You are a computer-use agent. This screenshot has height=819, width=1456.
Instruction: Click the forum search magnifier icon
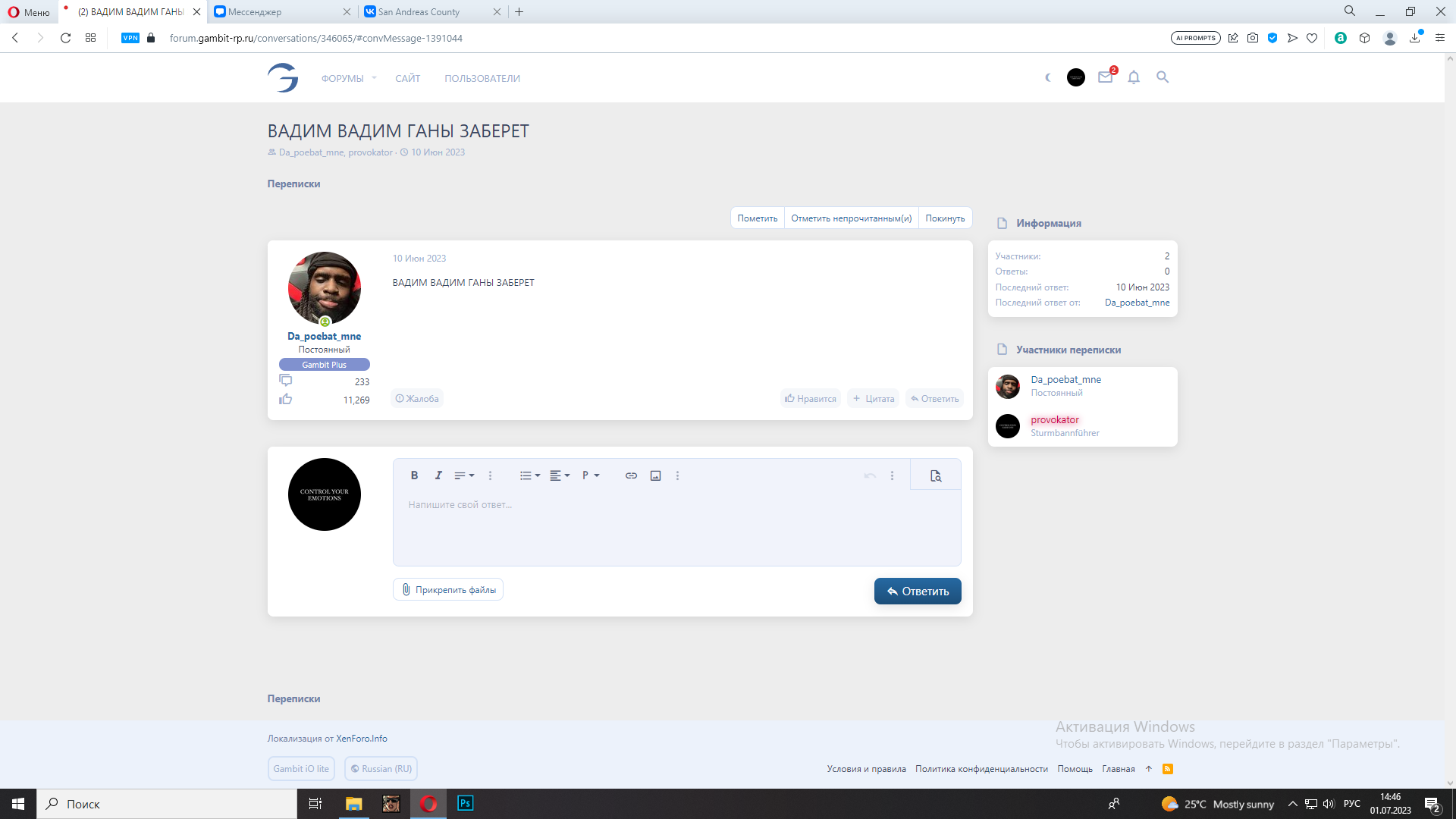pyautogui.click(x=1163, y=77)
